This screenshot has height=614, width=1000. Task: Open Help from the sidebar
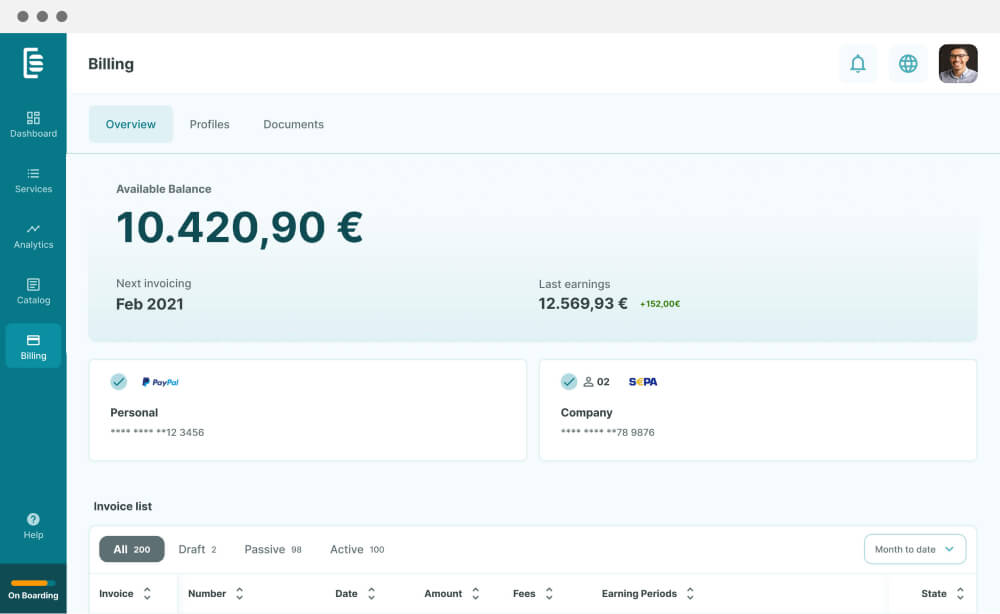pyautogui.click(x=33, y=526)
